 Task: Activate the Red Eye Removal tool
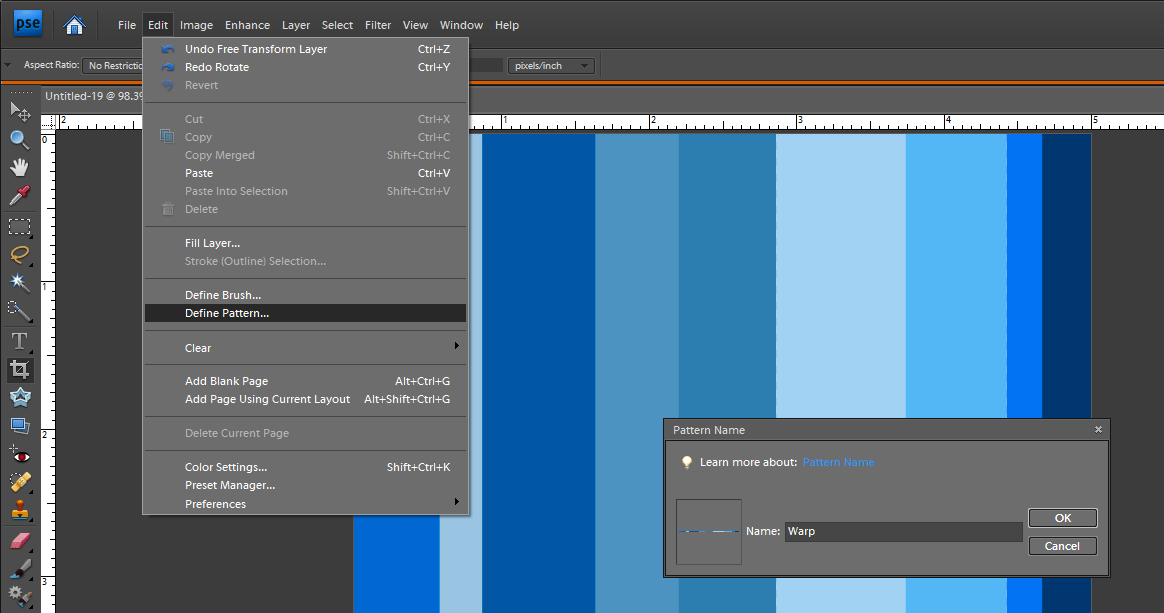[x=19, y=455]
